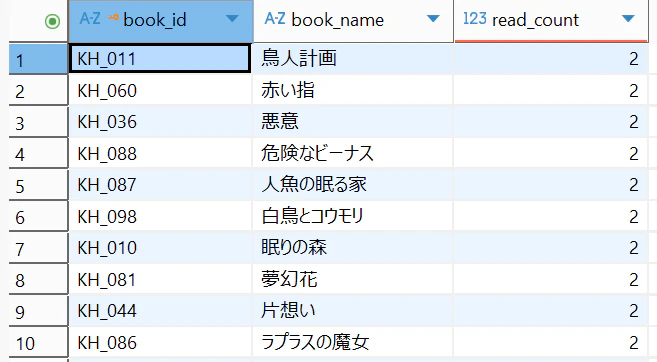Click the numeric type icon in read_count header
657x362 pixels.
click(475, 19)
